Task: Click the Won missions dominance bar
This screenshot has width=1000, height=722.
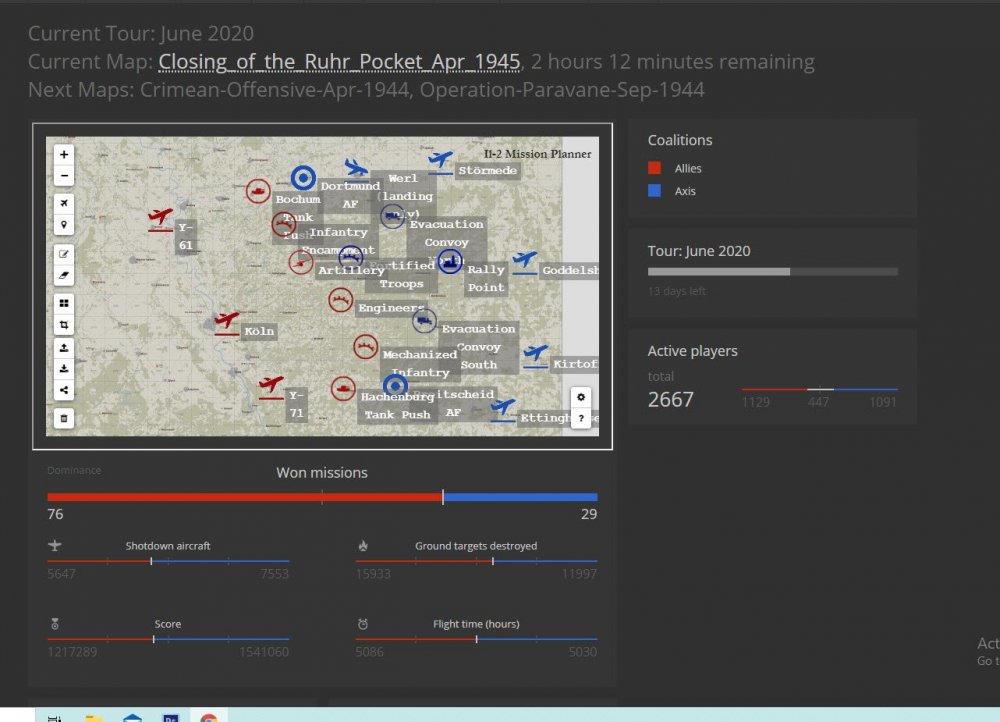Action: 322,497
